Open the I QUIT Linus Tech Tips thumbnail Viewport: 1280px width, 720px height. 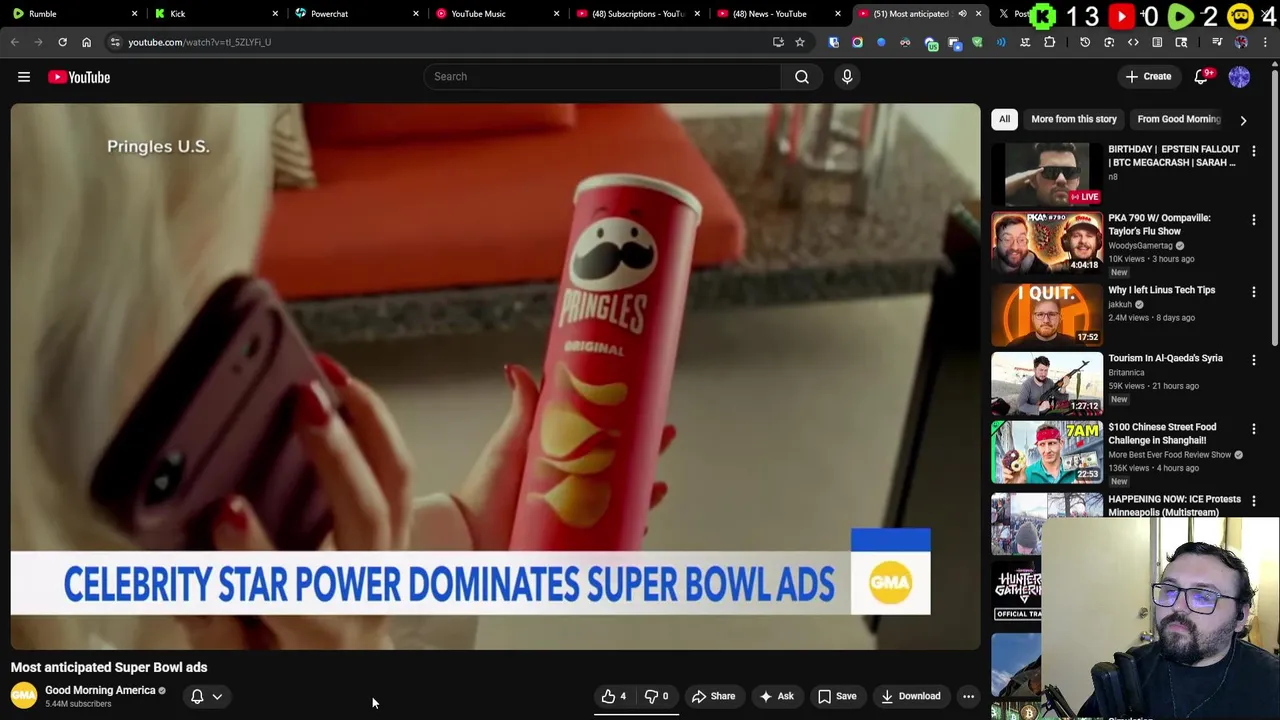(x=1047, y=314)
